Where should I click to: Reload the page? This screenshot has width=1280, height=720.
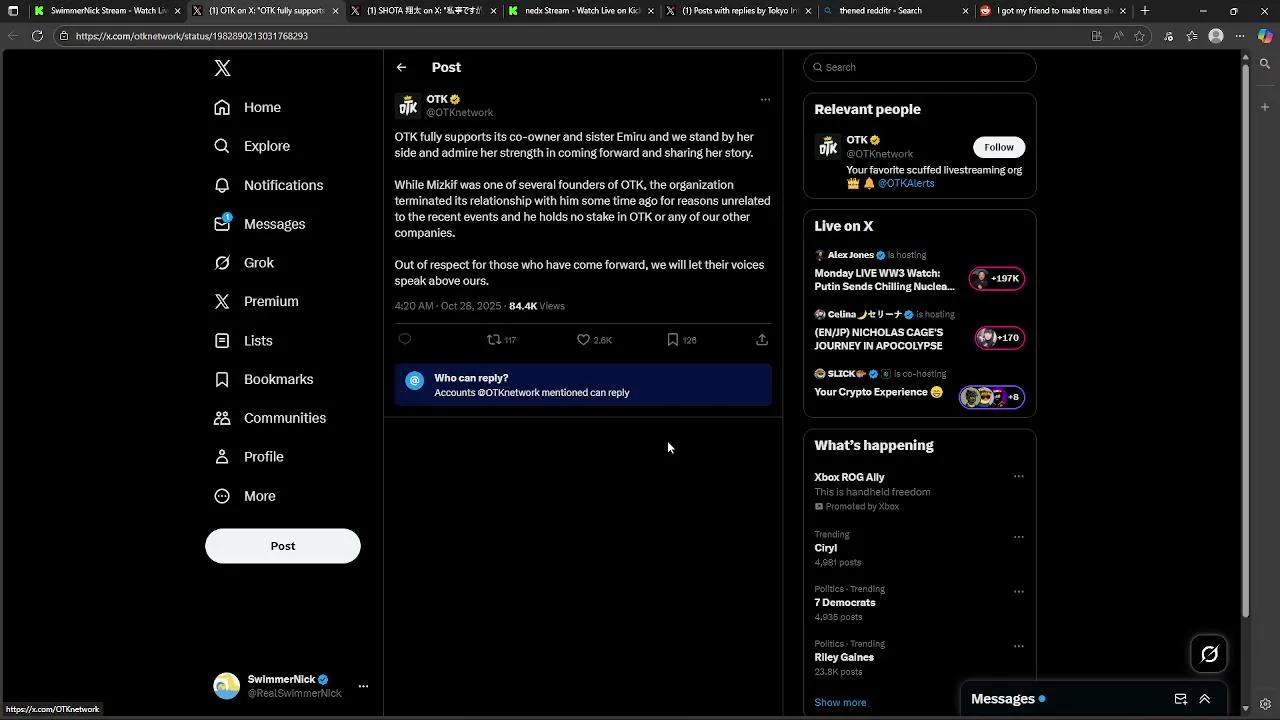(37, 36)
